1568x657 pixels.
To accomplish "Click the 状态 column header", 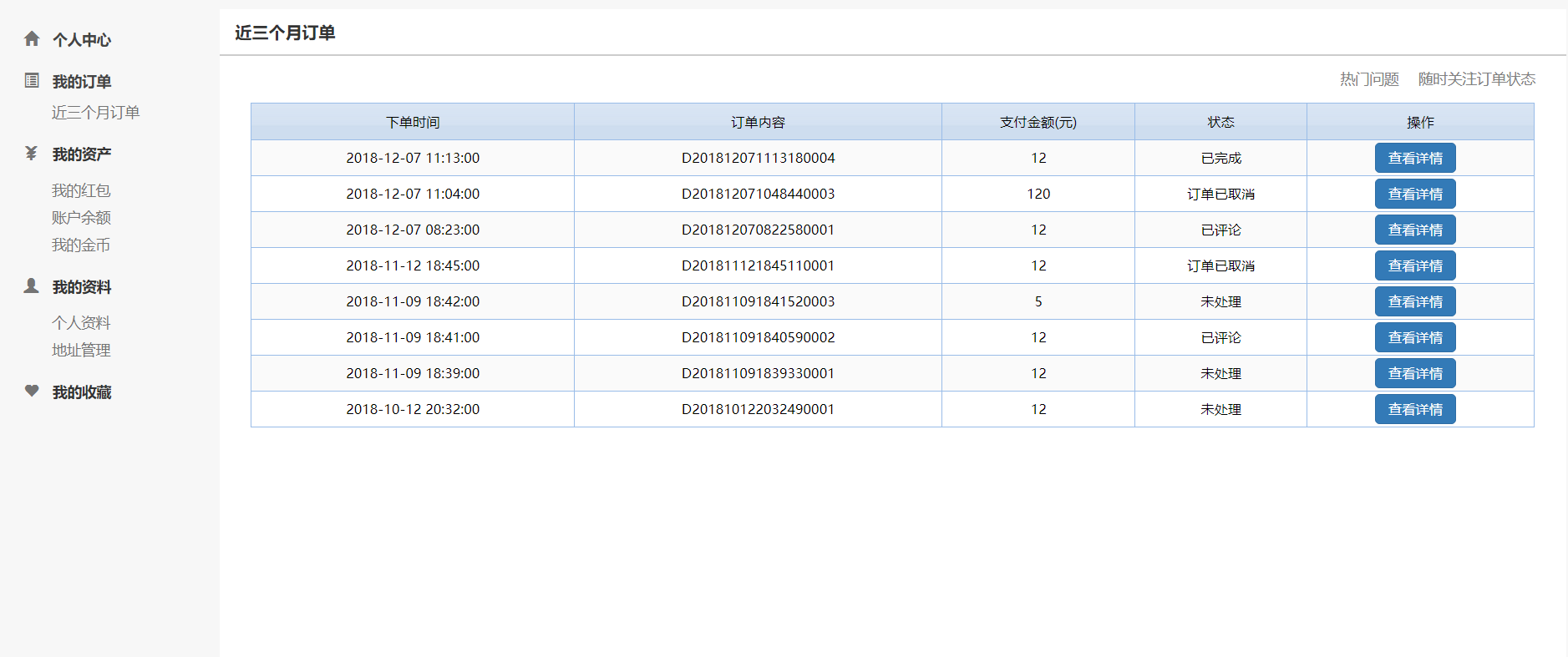I will click(1220, 122).
